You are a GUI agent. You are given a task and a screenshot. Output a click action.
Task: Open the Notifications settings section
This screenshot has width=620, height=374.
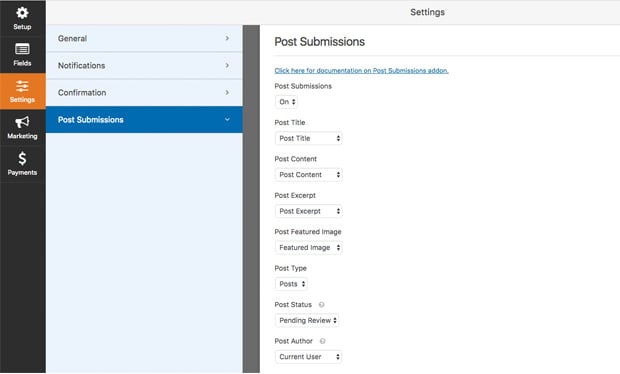click(144, 66)
